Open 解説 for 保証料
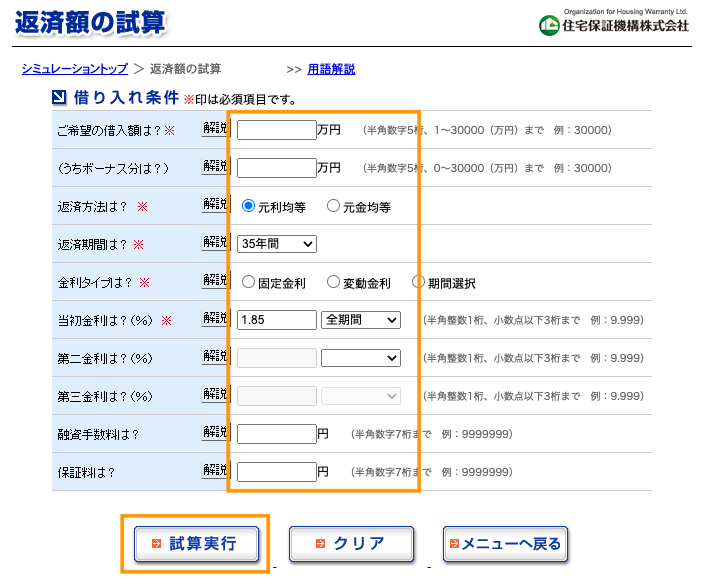Image resolution: width=701 pixels, height=582 pixels. point(215,471)
